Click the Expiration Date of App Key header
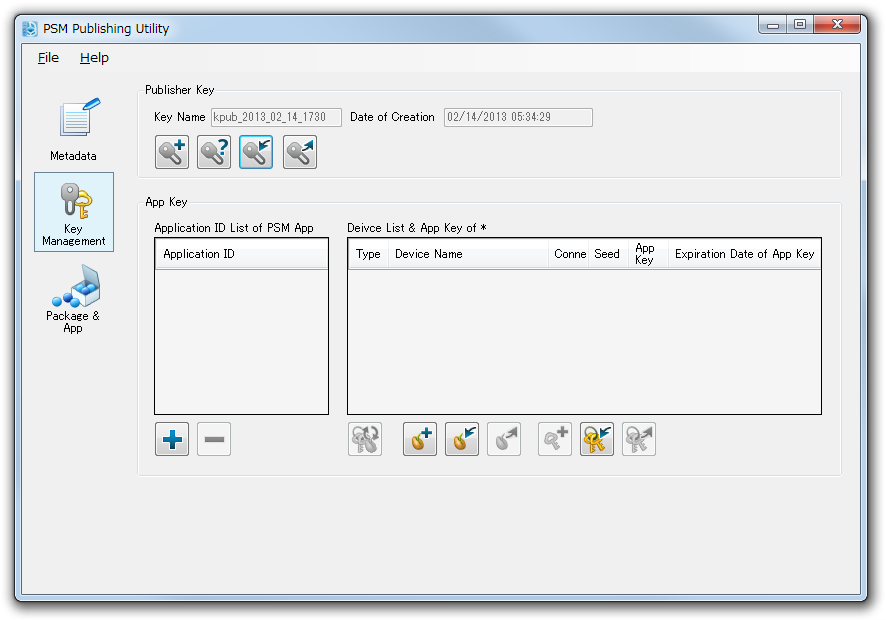 click(744, 254)
